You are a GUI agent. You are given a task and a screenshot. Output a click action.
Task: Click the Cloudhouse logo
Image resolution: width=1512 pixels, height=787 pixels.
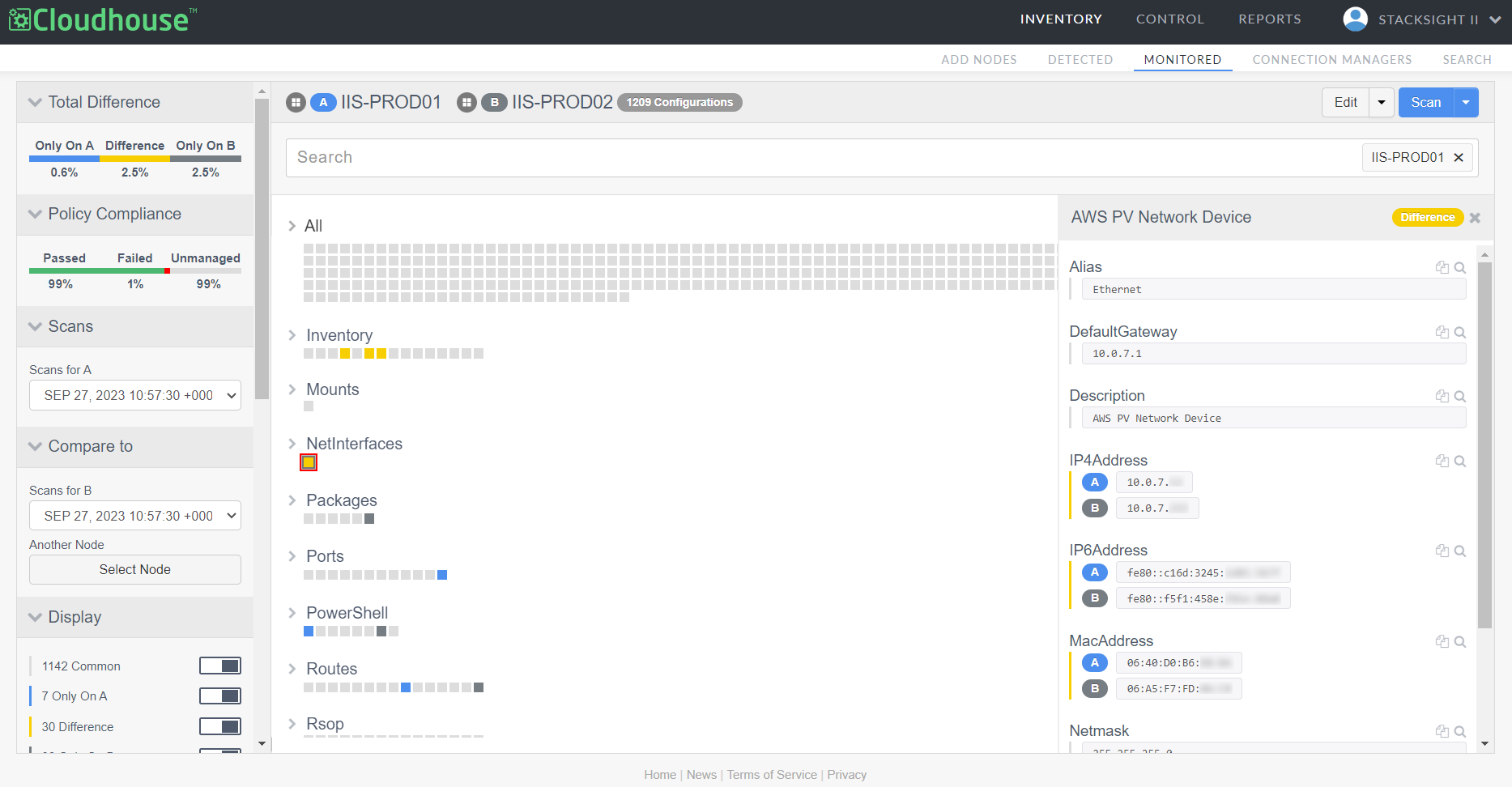(103, 19)
